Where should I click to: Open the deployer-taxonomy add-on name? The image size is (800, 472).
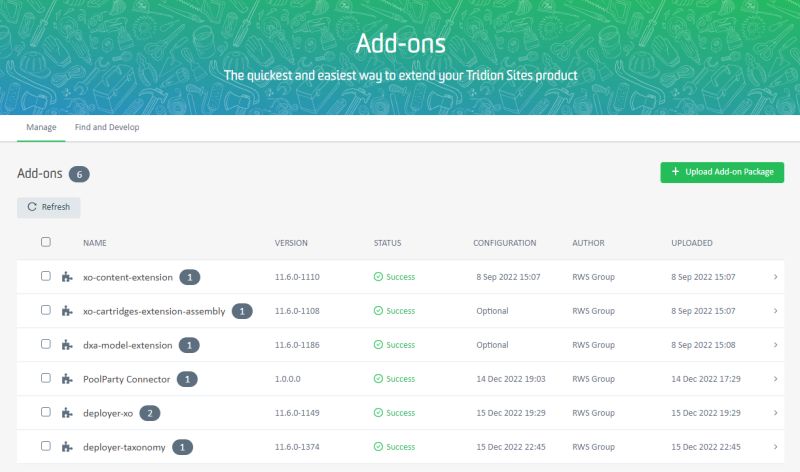point(124,447)
